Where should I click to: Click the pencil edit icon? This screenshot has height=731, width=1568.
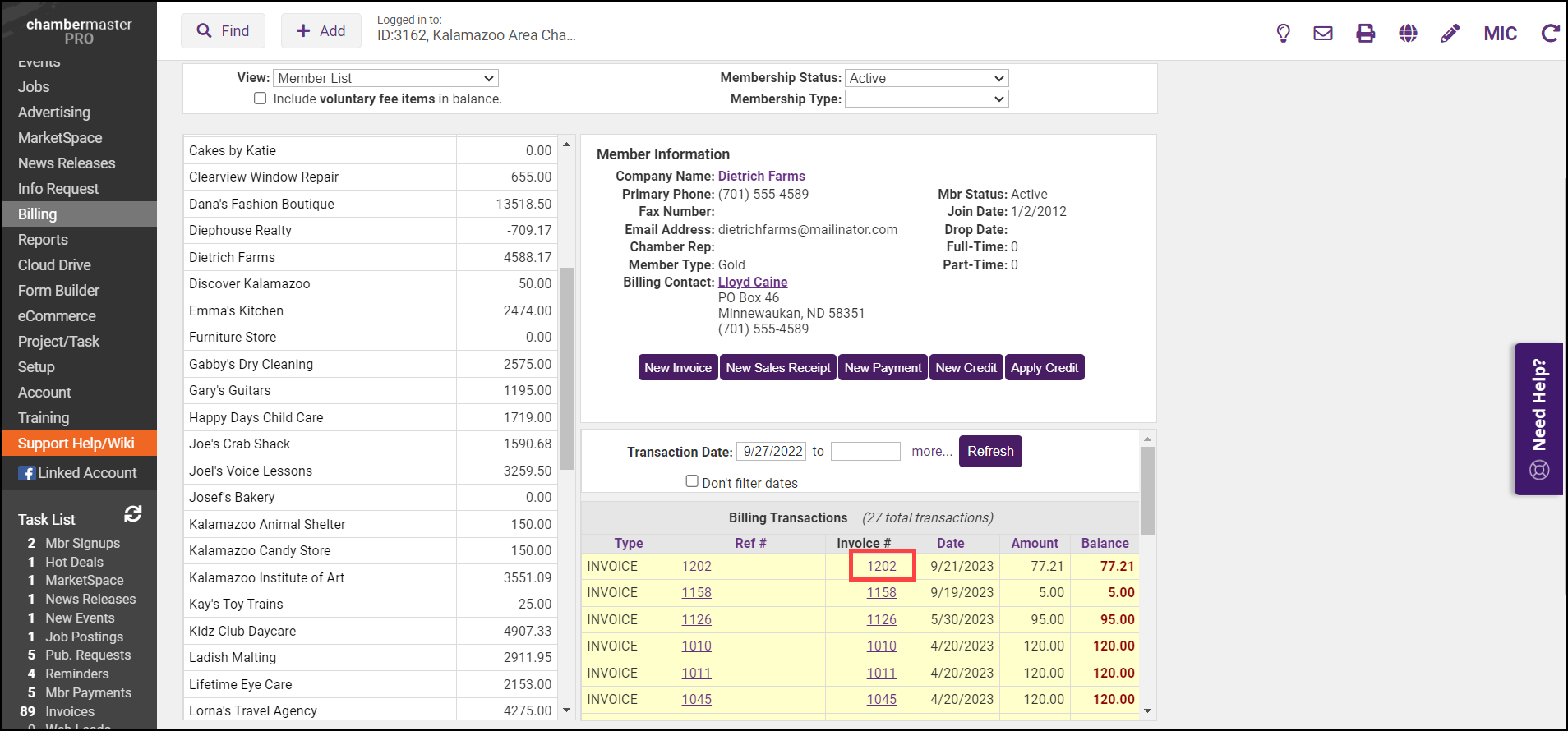click(1450, 33)
